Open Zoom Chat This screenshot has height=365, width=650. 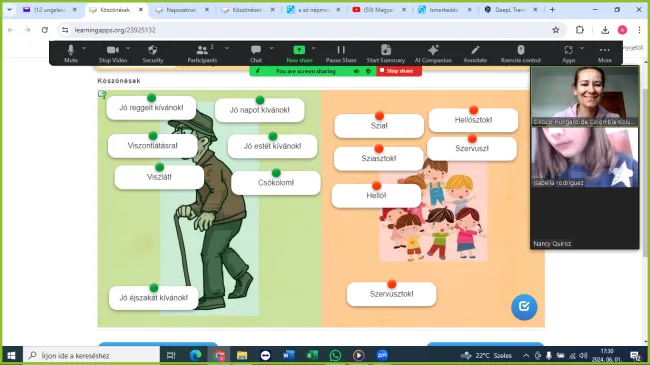pos(256,54)
